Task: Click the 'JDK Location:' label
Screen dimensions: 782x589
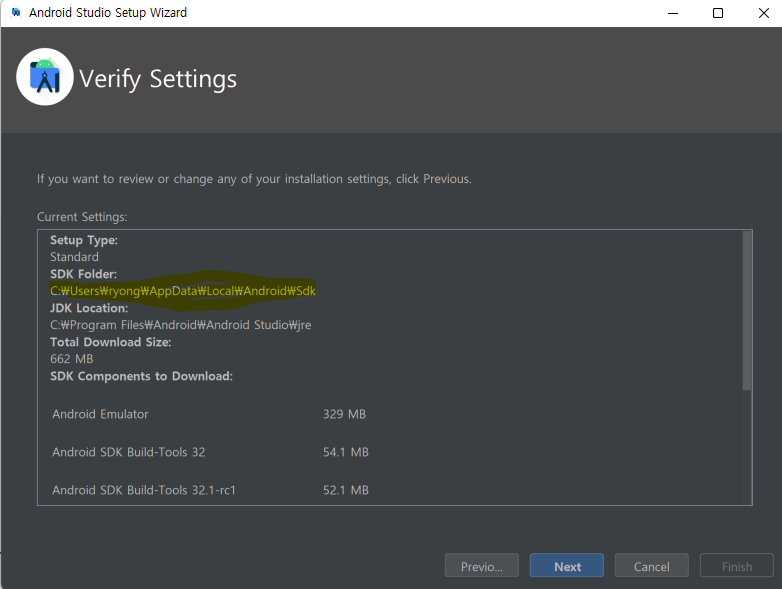Action: (x=89, y=308)
